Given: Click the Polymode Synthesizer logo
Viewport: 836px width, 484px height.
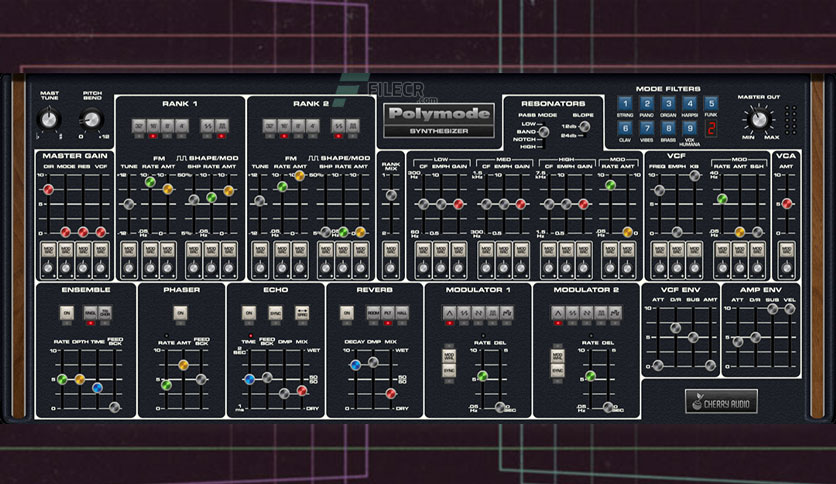Looking at the screenshot, I should 439,121.
